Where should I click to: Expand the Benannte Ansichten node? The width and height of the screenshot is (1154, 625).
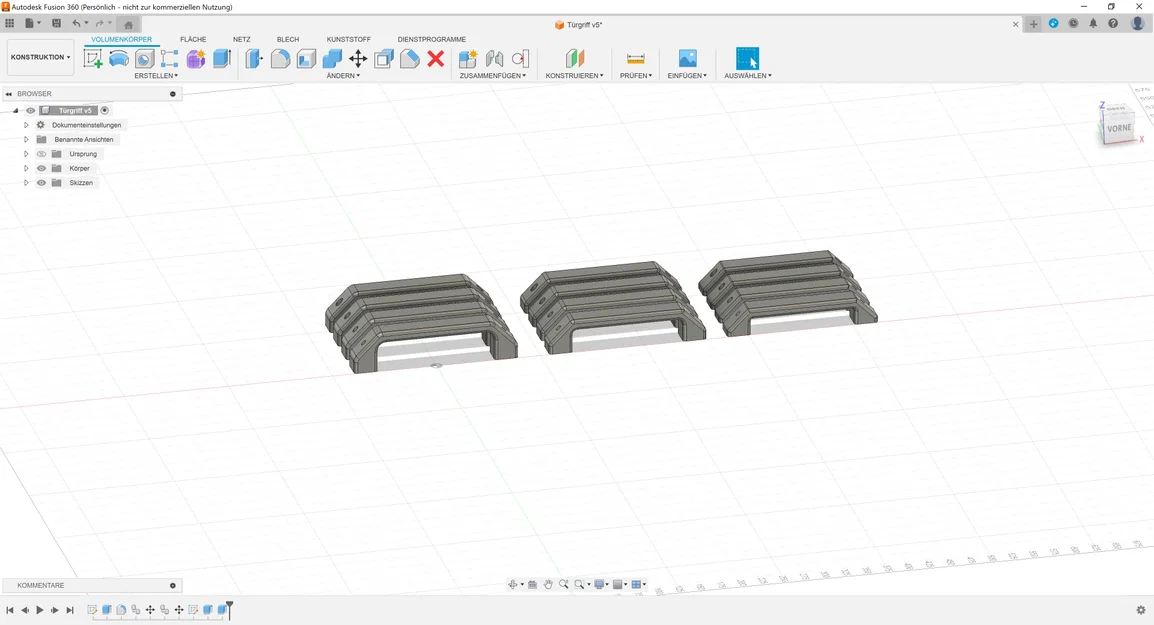[26, 139]
